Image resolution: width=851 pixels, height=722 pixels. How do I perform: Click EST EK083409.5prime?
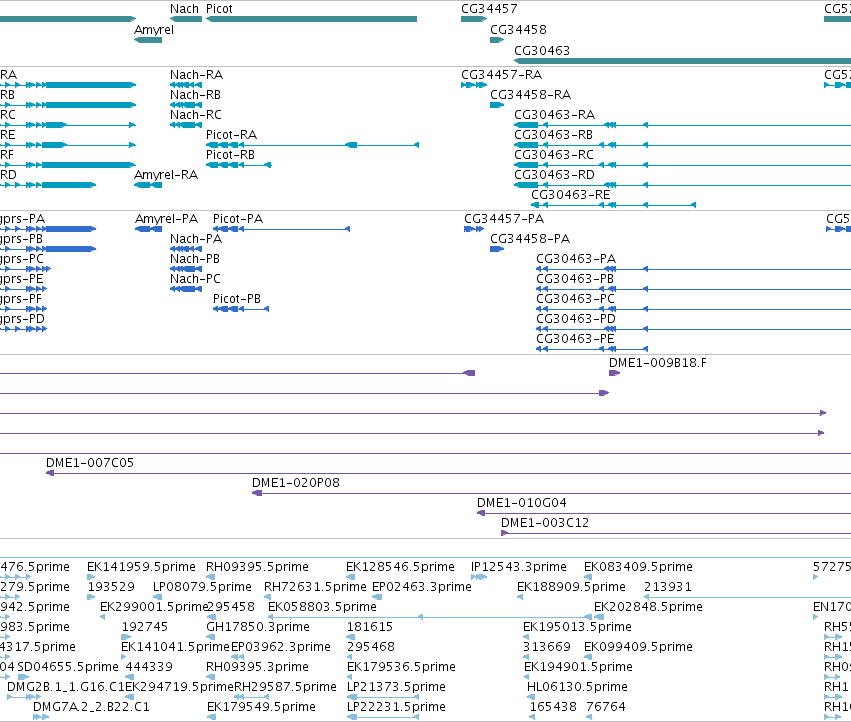588,577
